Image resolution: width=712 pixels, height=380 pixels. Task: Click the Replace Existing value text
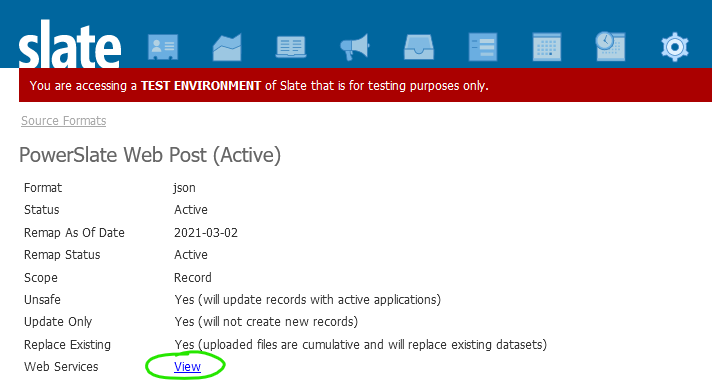(x=361, y=345)
